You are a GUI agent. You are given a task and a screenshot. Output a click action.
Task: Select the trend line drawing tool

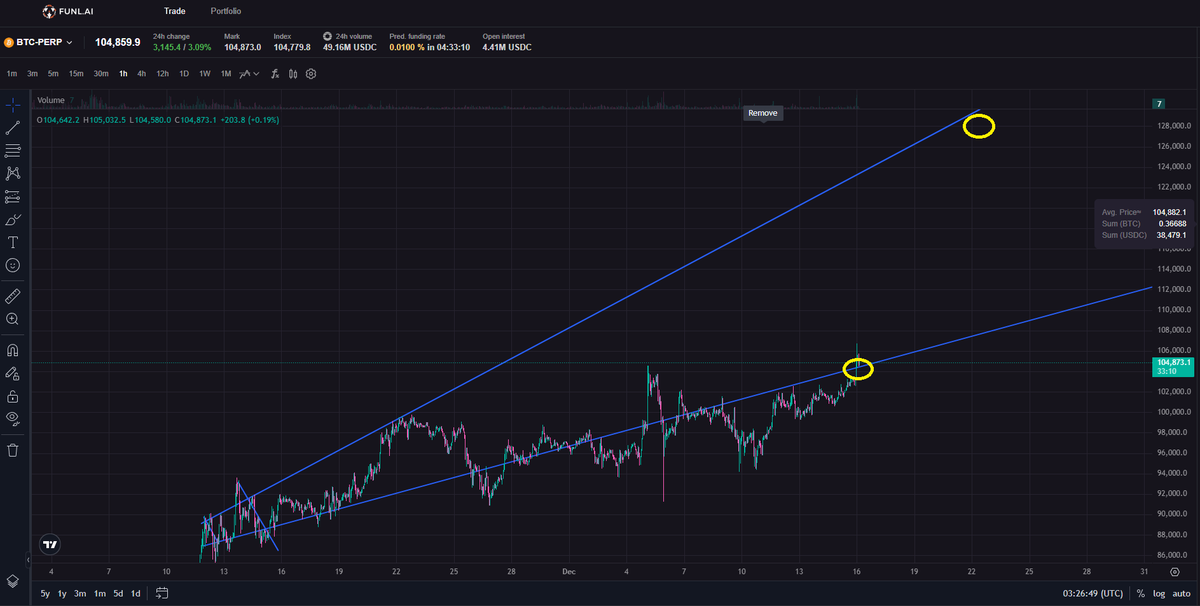(12, 127)
